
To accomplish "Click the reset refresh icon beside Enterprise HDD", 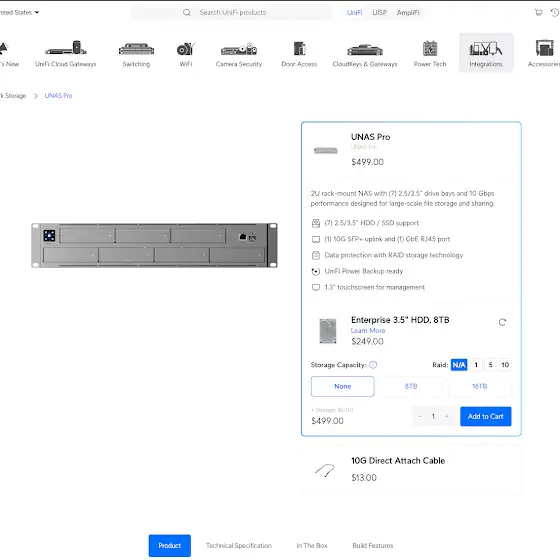I will (x=502, y=322).
